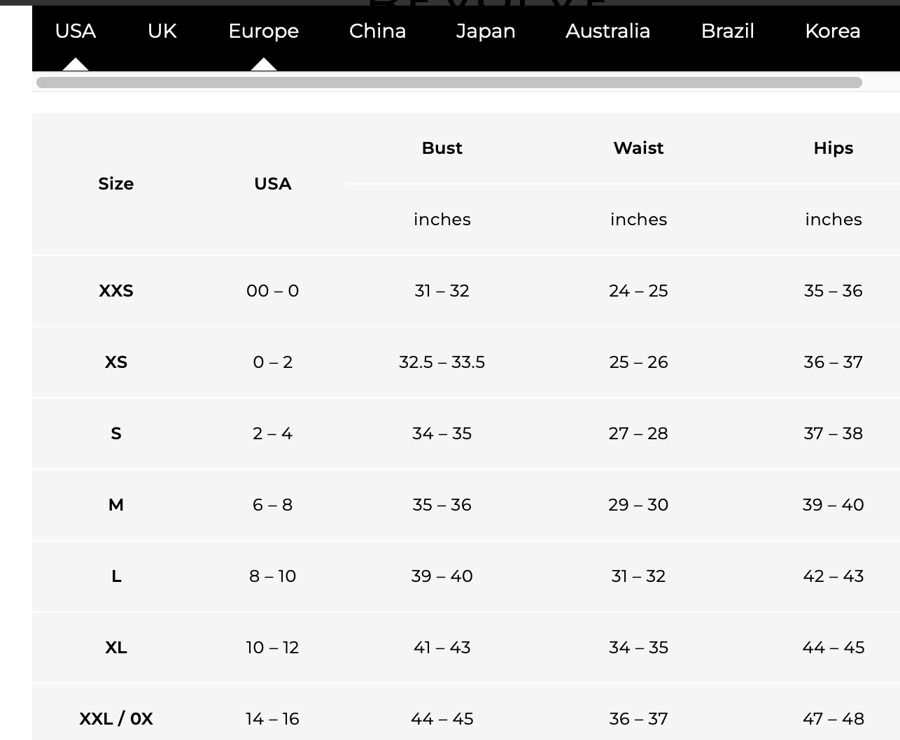The height and width of the screenshot is (740, 900).
Task: Click the USA column header in table
Action: pos(272,184)
